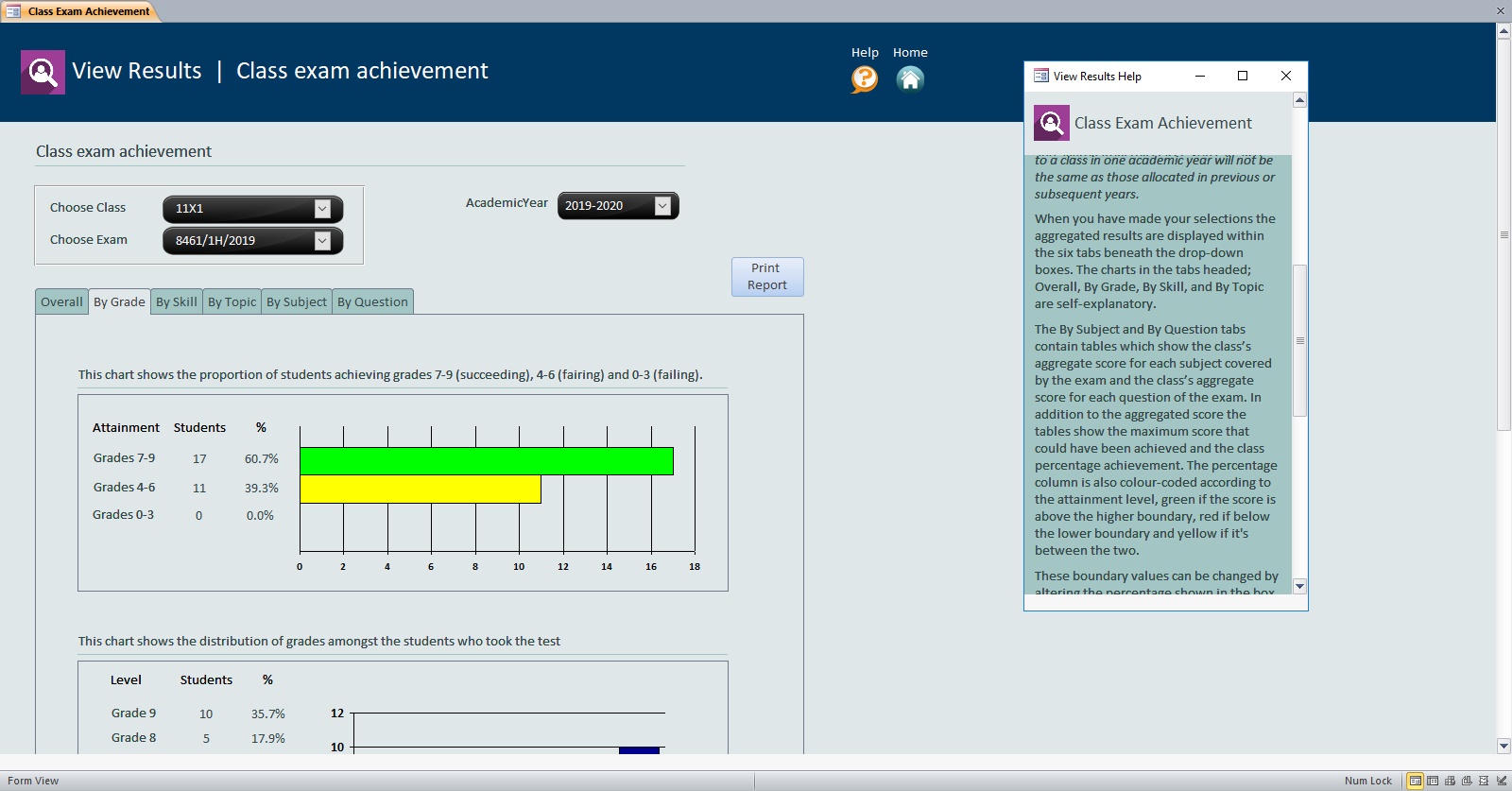Click the 'Attainment' column header
The height and width of the screenshot is (791, 1512).
point(126,428)
